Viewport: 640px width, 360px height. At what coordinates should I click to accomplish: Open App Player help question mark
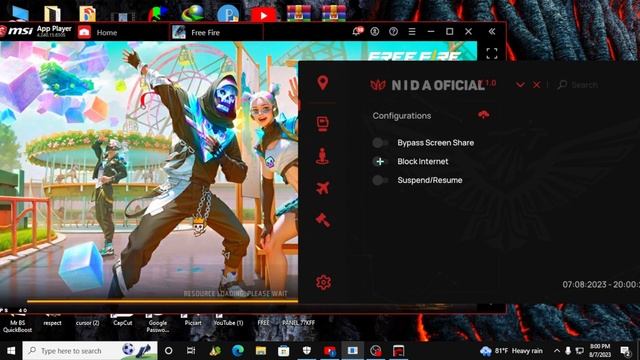[x=393, y=31]
